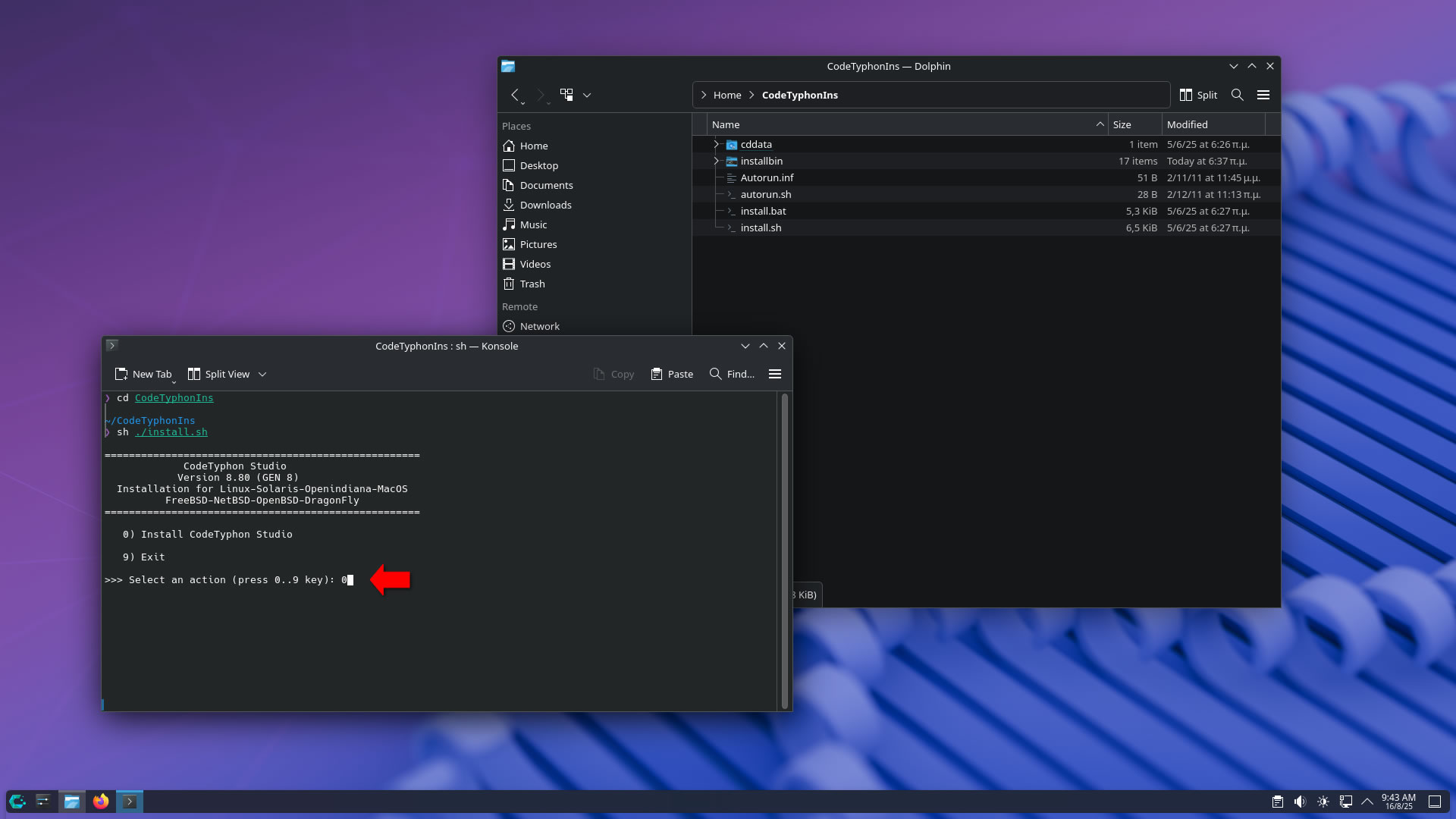This screenshot has height=819, width=1456.
Task: Select Autorun.inf file
Action: tap(767, 177)
